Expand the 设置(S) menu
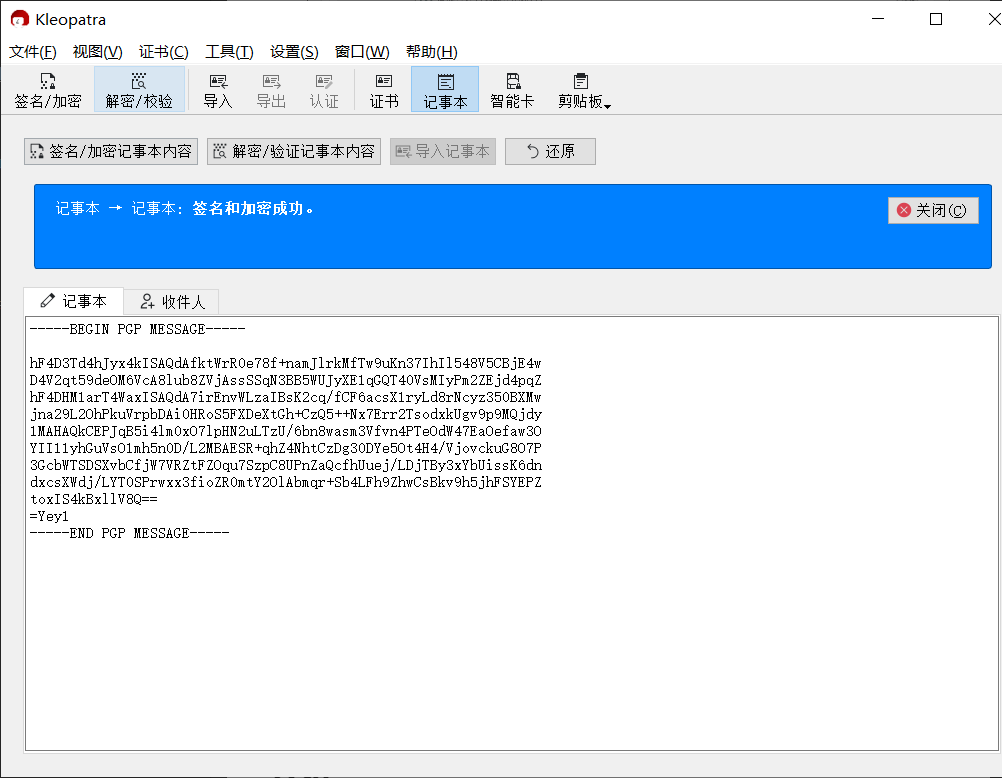This screenshot has height=778, width=1002. 294,52
